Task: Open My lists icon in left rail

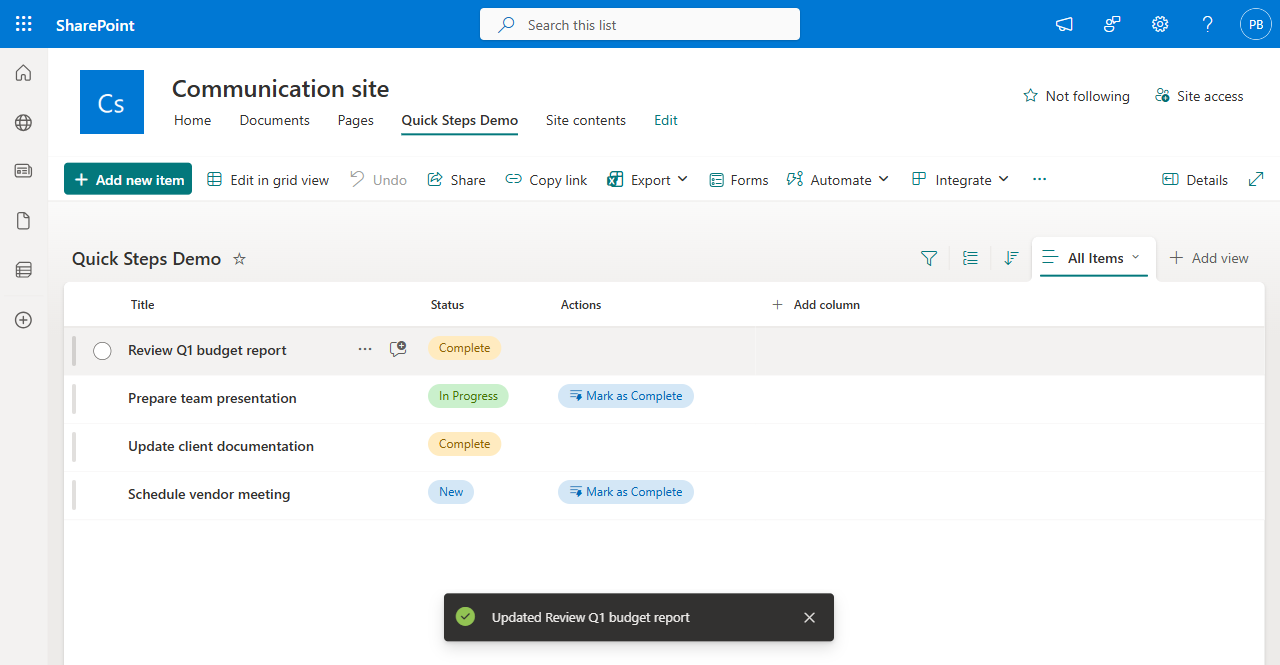Action: coord(23,270)
